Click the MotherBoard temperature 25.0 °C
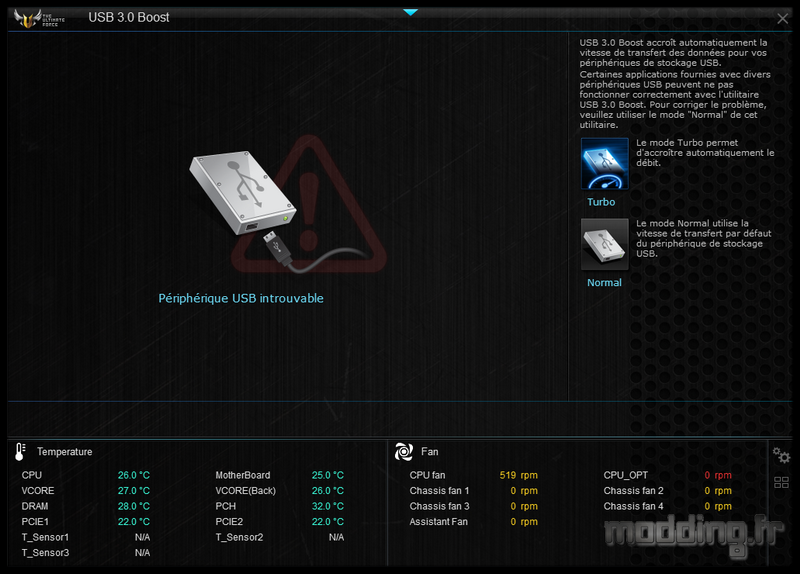 pos(328,475)
